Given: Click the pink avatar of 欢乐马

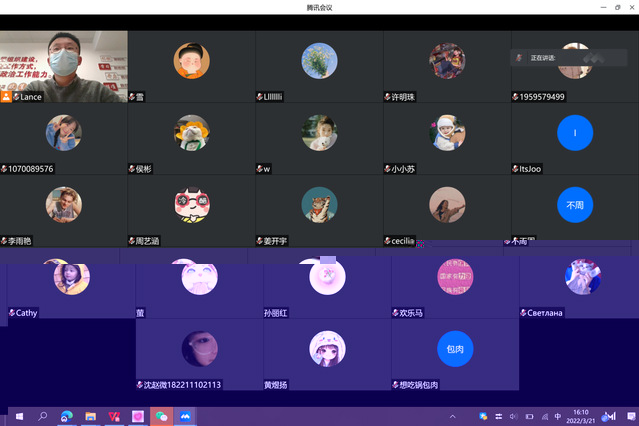Looking at the screenshot, I should [x=455, y=277].
